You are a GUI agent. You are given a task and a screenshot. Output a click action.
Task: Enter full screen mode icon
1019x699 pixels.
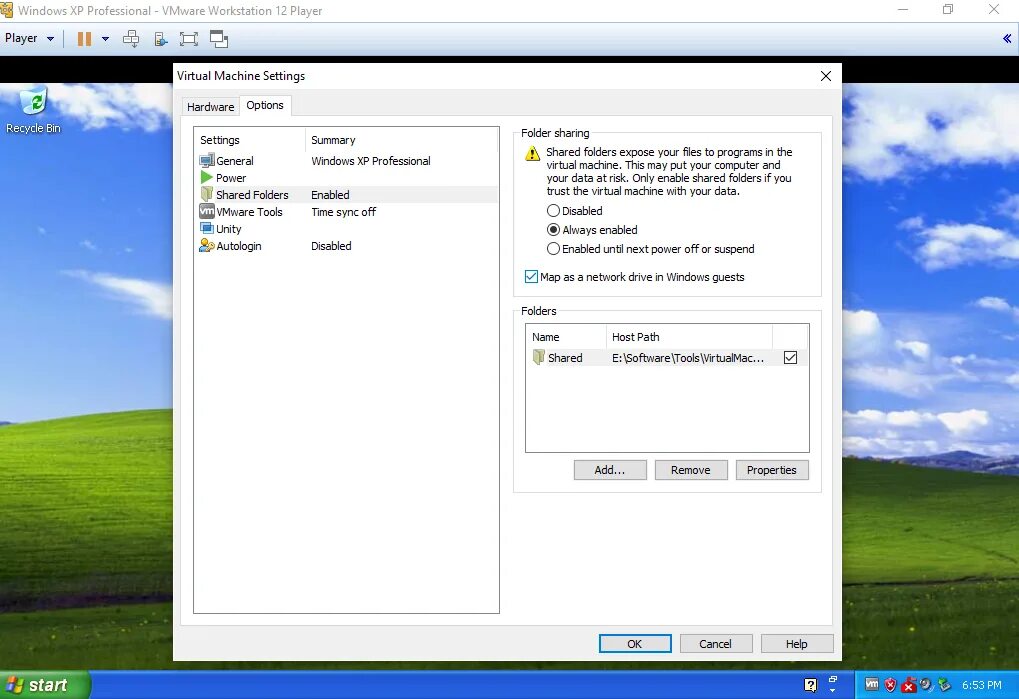(188, 39)
